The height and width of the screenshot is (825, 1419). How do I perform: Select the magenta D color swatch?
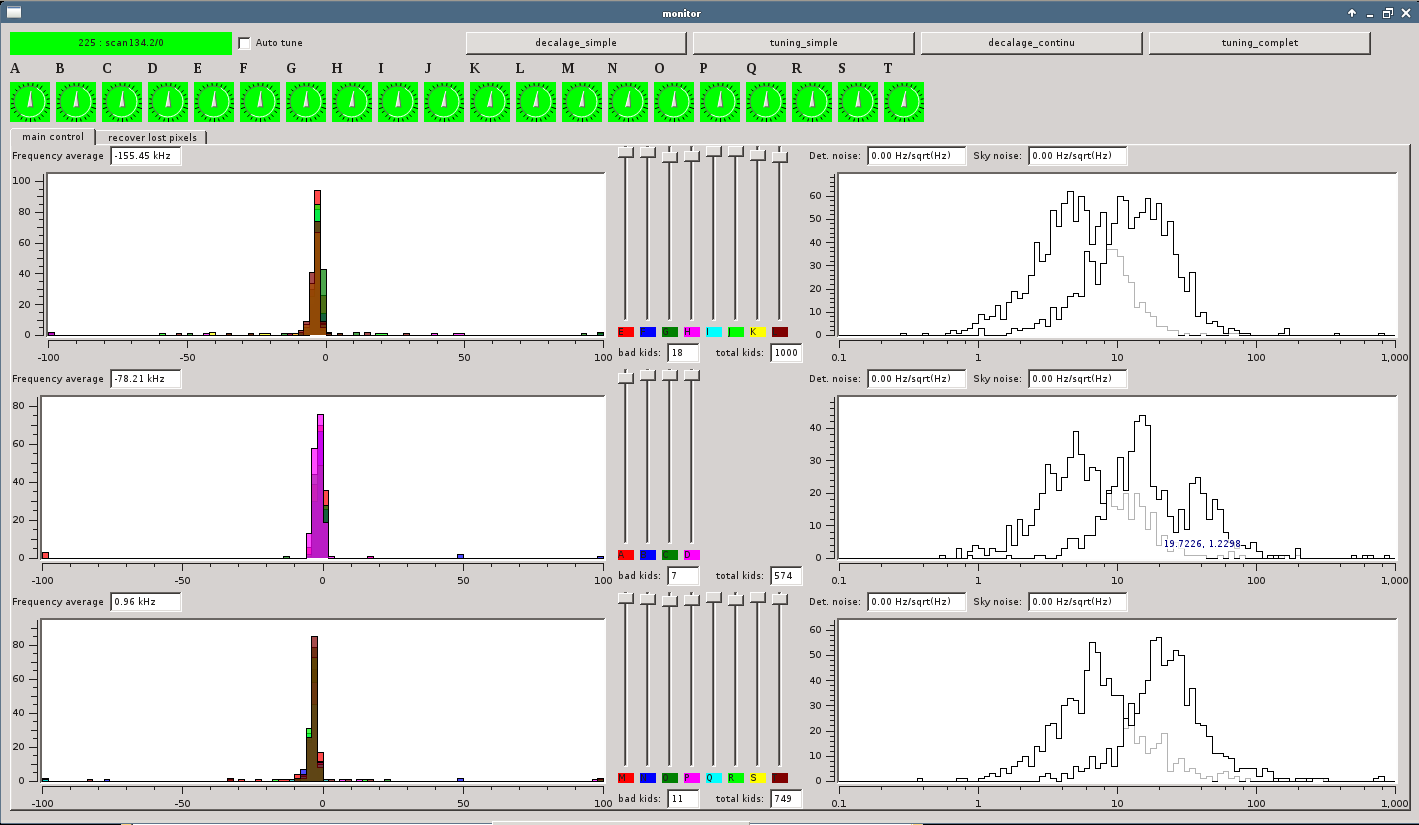click(x=691, y=555)
